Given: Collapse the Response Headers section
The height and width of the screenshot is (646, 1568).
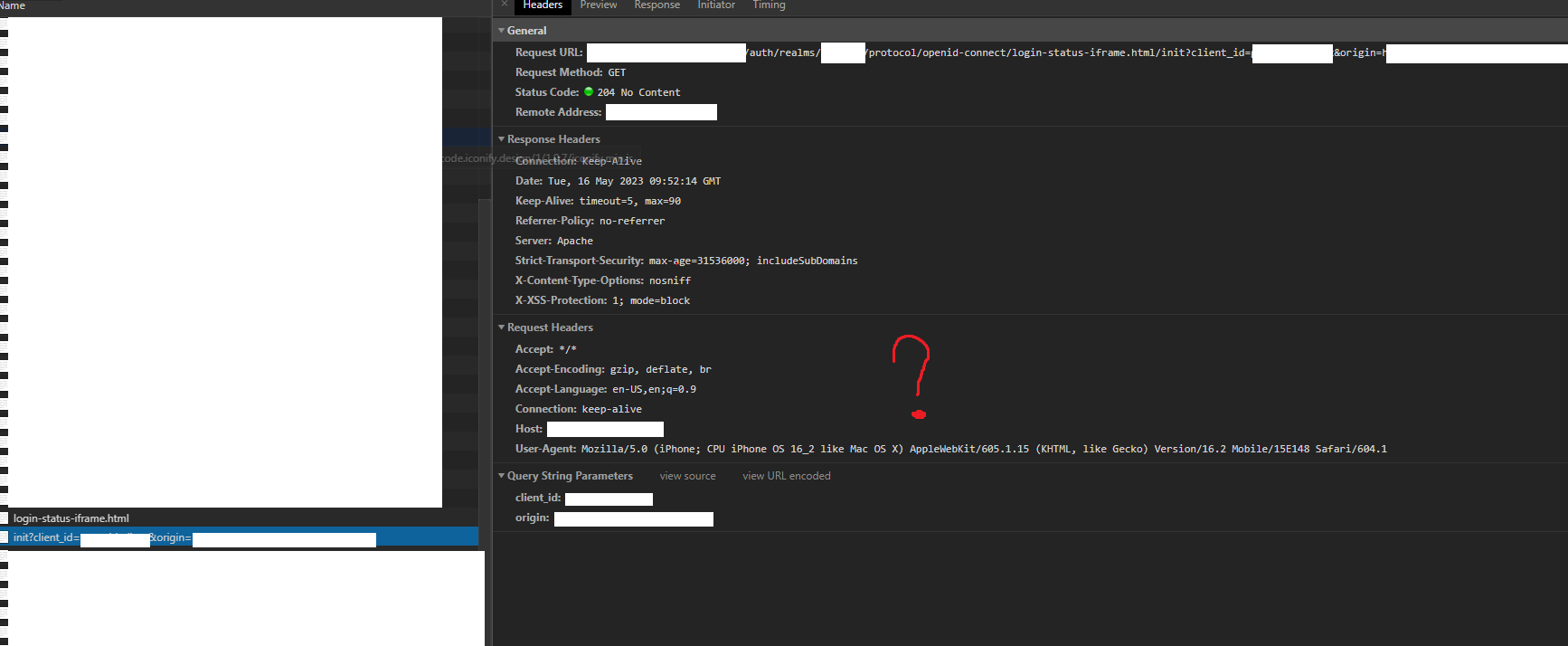Looking at the screenshot, I should pos(502,139).
